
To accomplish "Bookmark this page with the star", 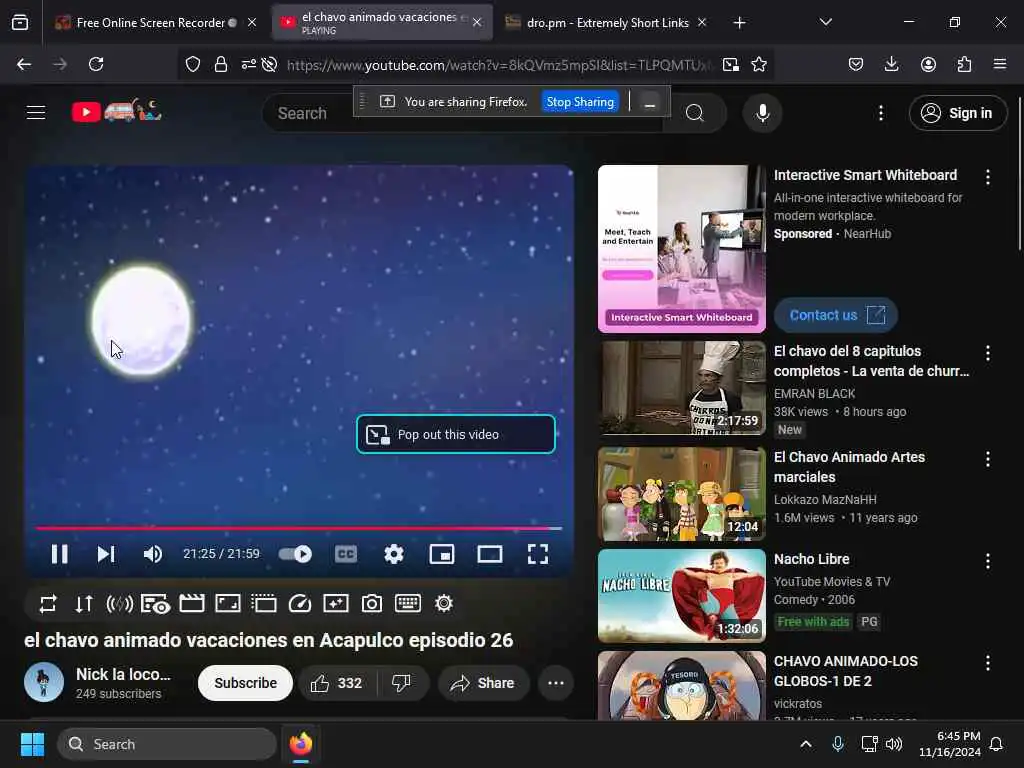I will (x=759, y=64).
